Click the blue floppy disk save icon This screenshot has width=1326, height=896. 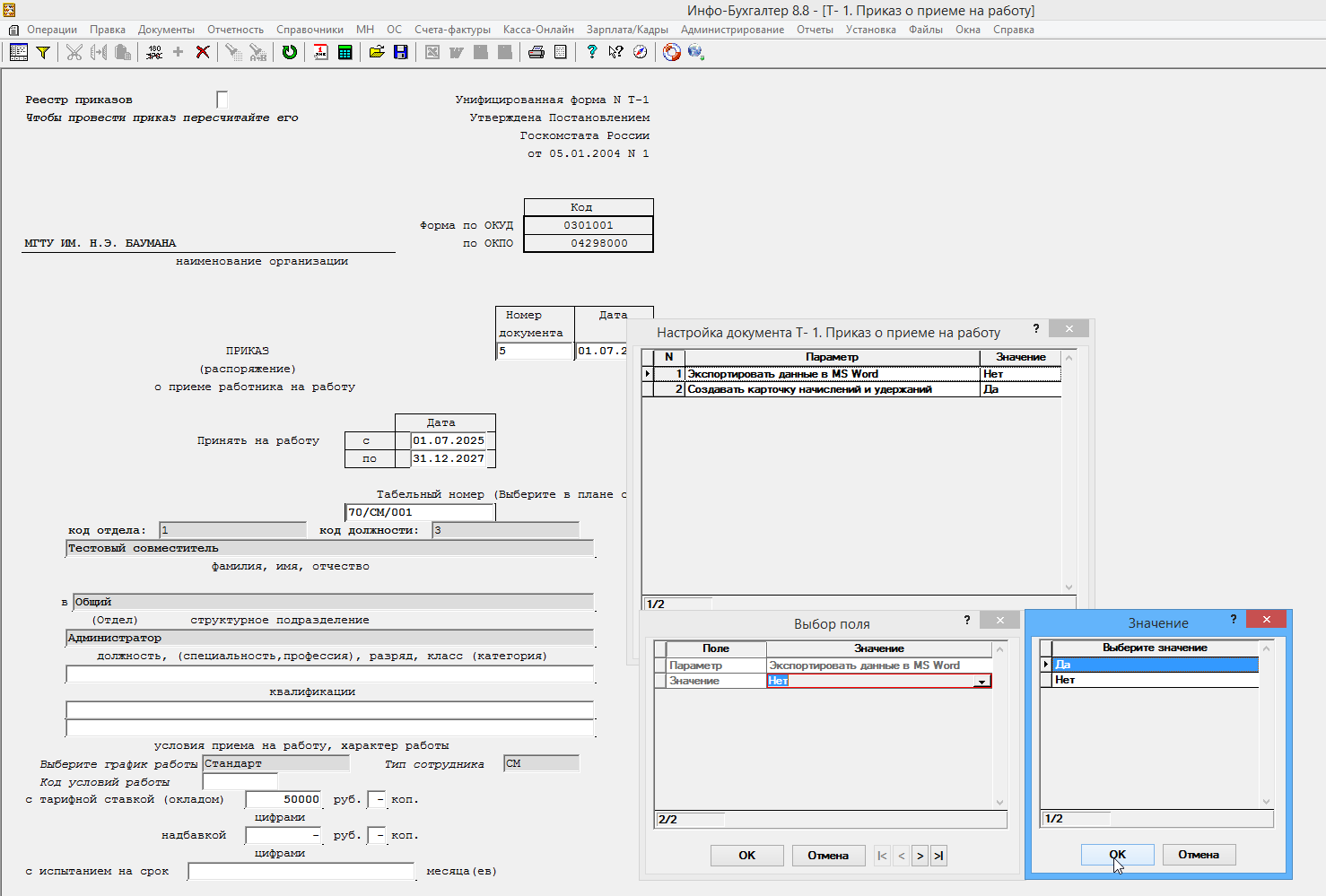pyautogui.click(x=401, y=52)
